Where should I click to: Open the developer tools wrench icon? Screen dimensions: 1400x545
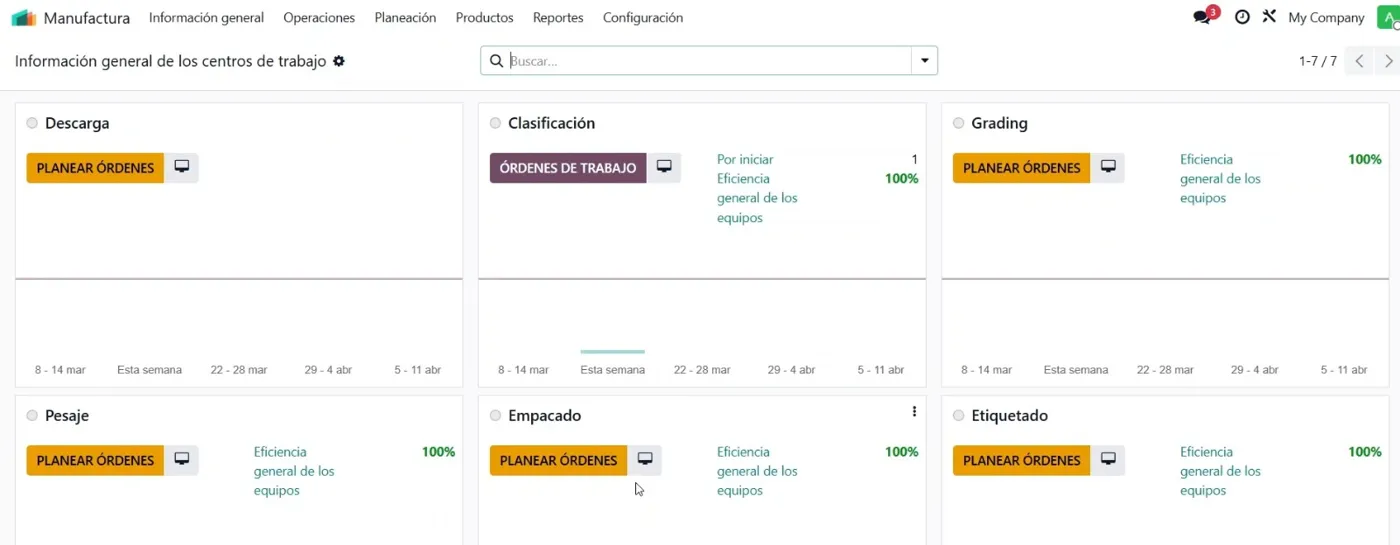coord(1269,17)
